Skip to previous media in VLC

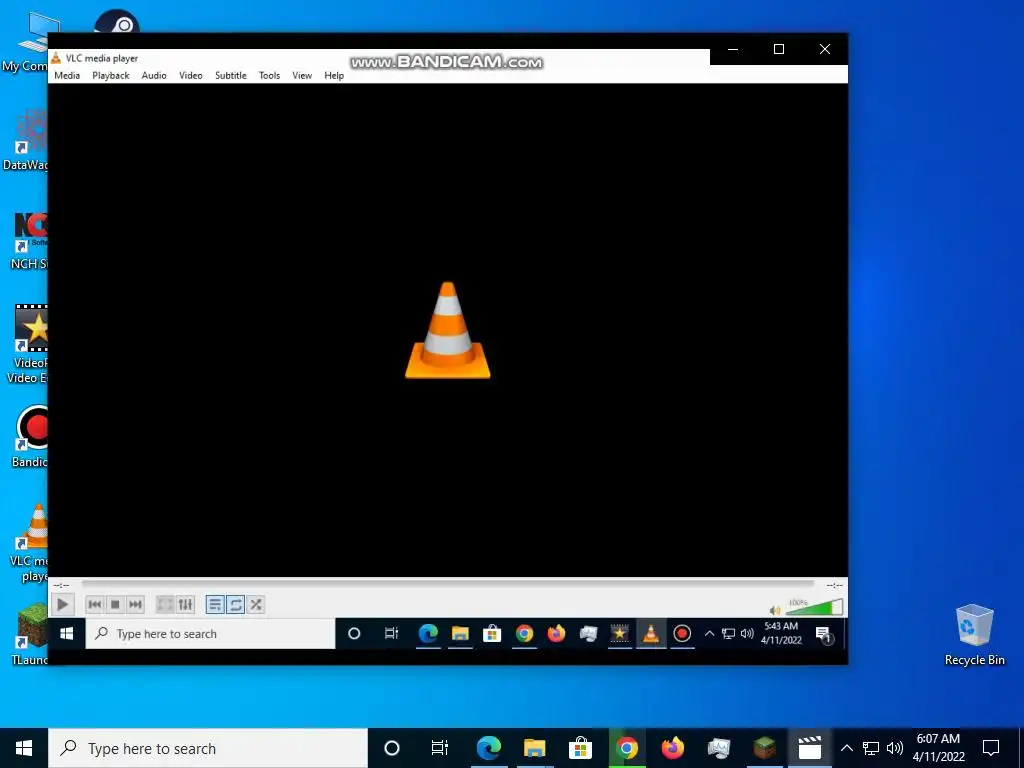[x=95, y=605]
